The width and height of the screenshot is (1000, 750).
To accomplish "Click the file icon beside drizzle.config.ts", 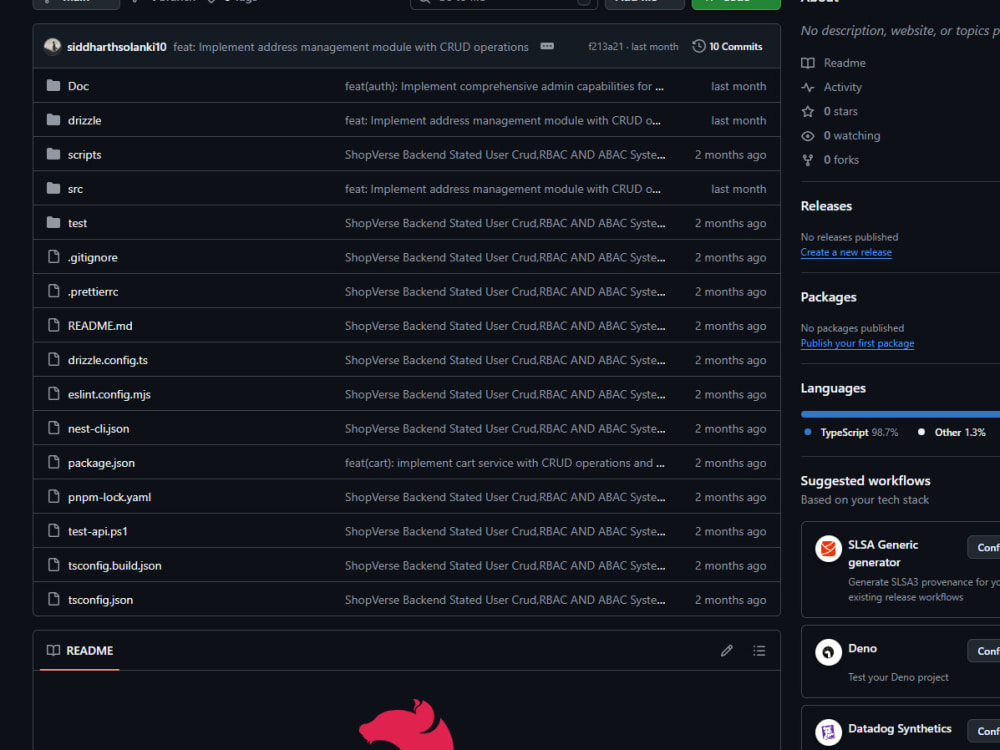I will coord(54,360).
